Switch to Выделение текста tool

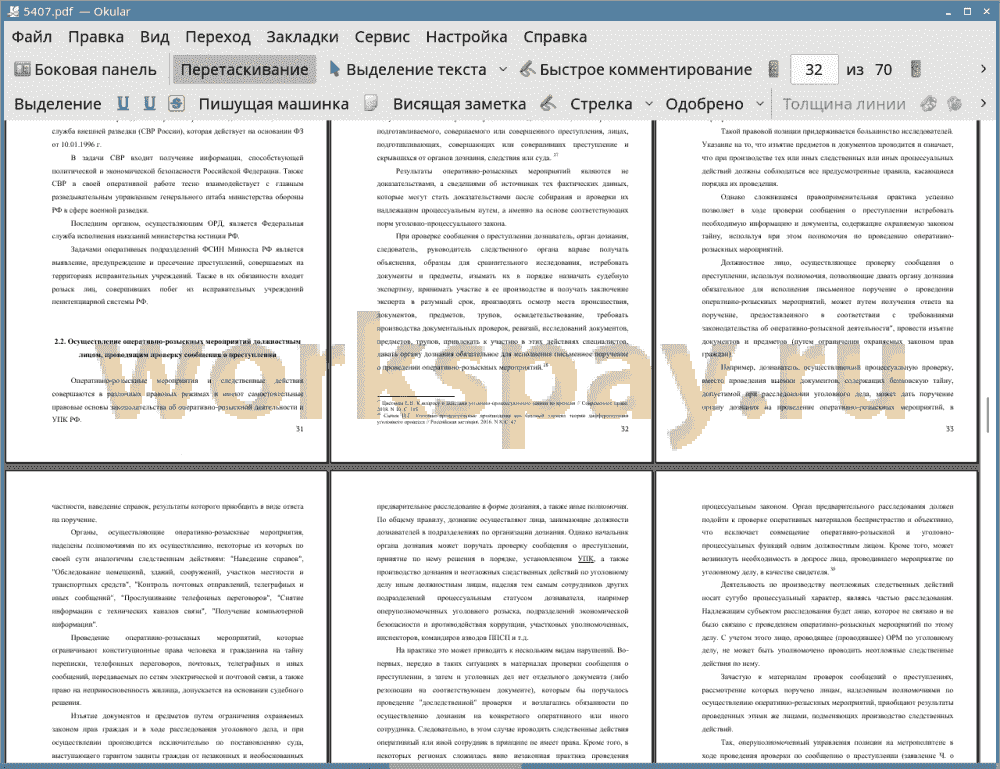point(408,70)
